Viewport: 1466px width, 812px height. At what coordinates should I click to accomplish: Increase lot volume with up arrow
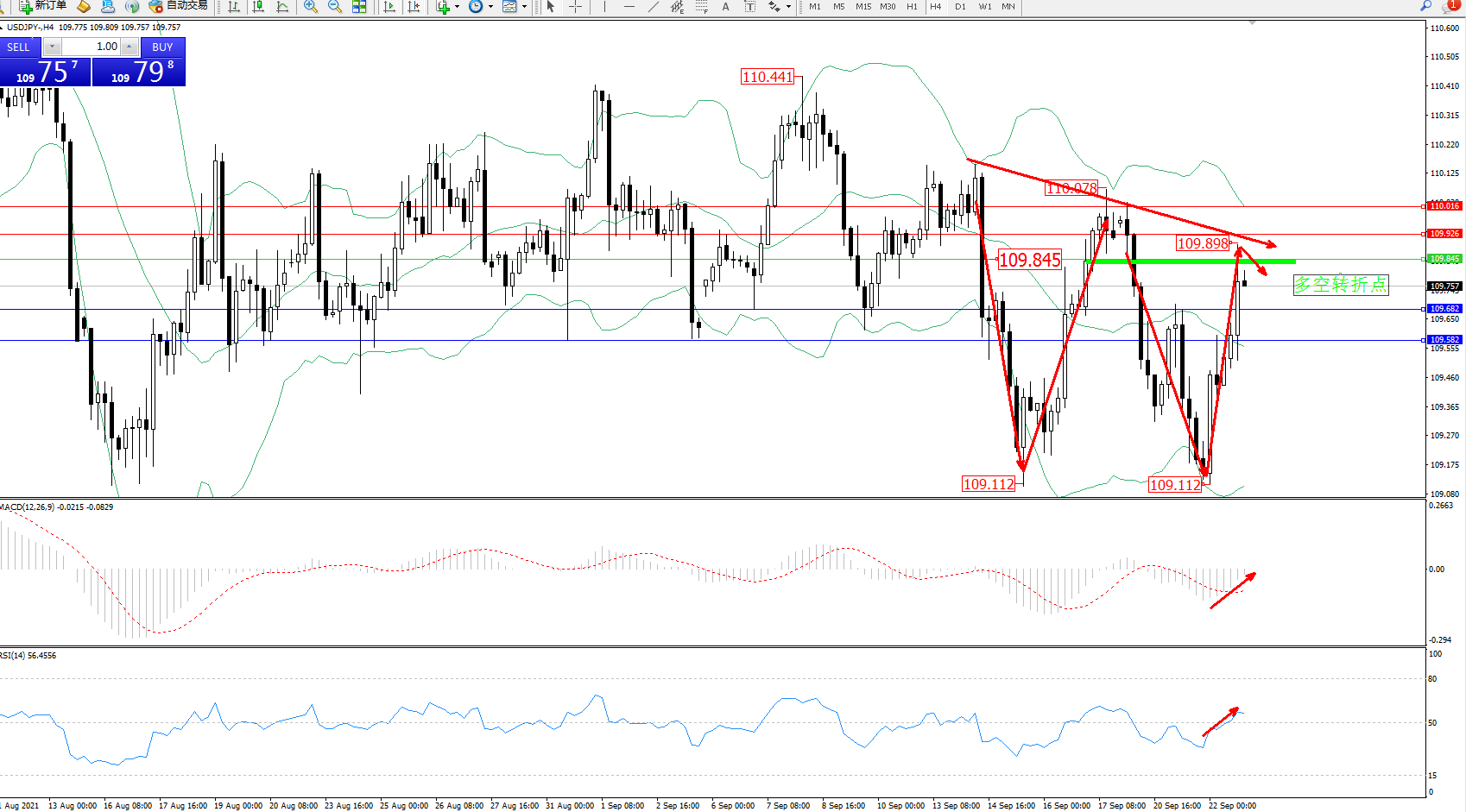[130, 47]
